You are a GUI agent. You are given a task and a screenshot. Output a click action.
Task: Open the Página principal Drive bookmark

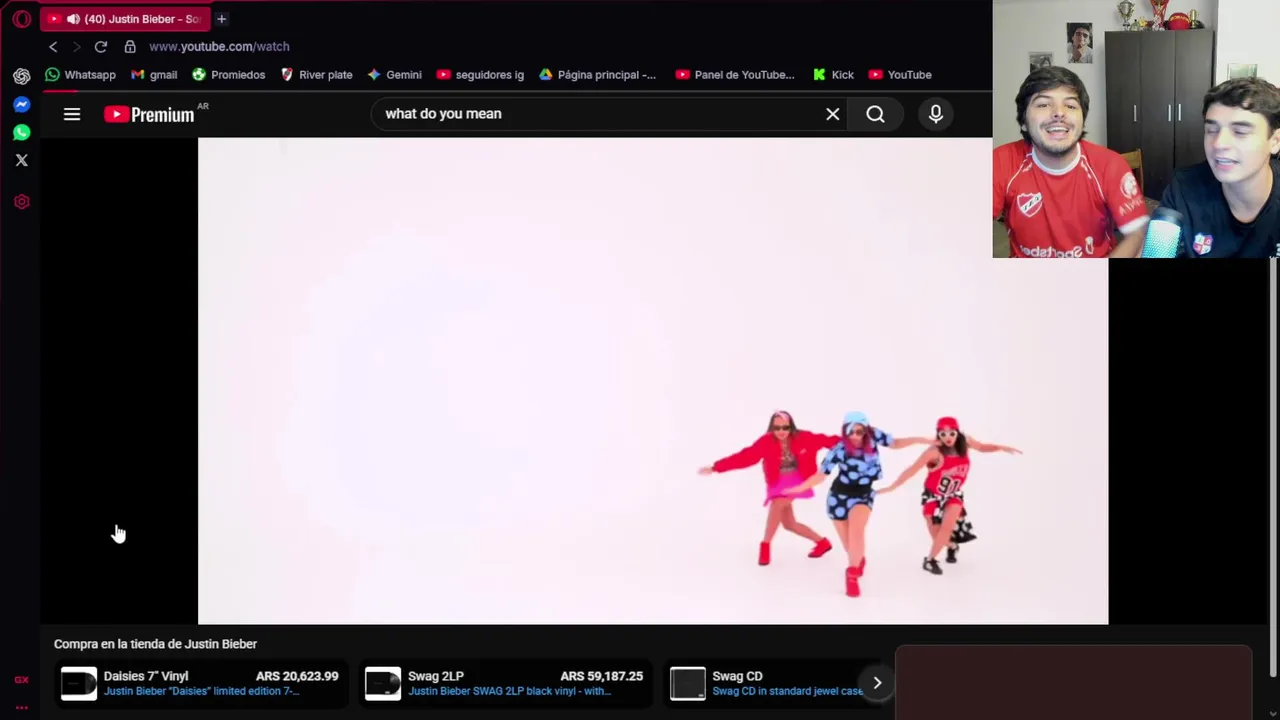pos(597,75)
